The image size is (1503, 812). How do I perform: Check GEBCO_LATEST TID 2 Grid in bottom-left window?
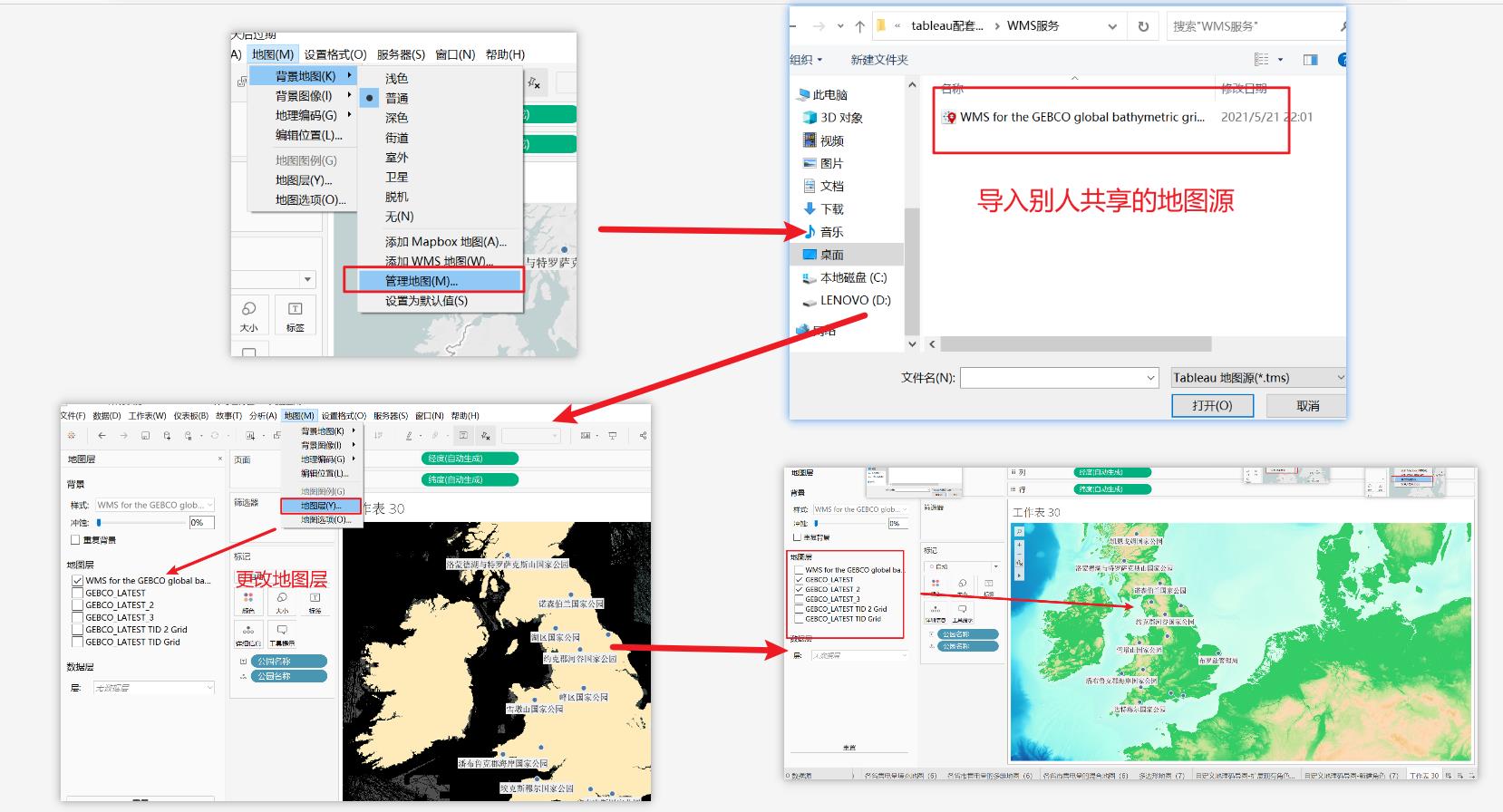click(77, 629)
